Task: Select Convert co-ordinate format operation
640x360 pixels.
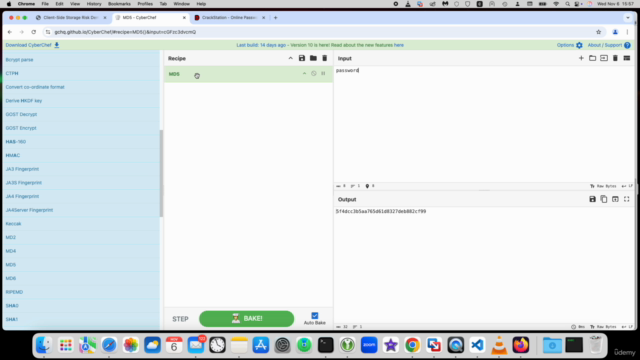Action: pos(81,87)
